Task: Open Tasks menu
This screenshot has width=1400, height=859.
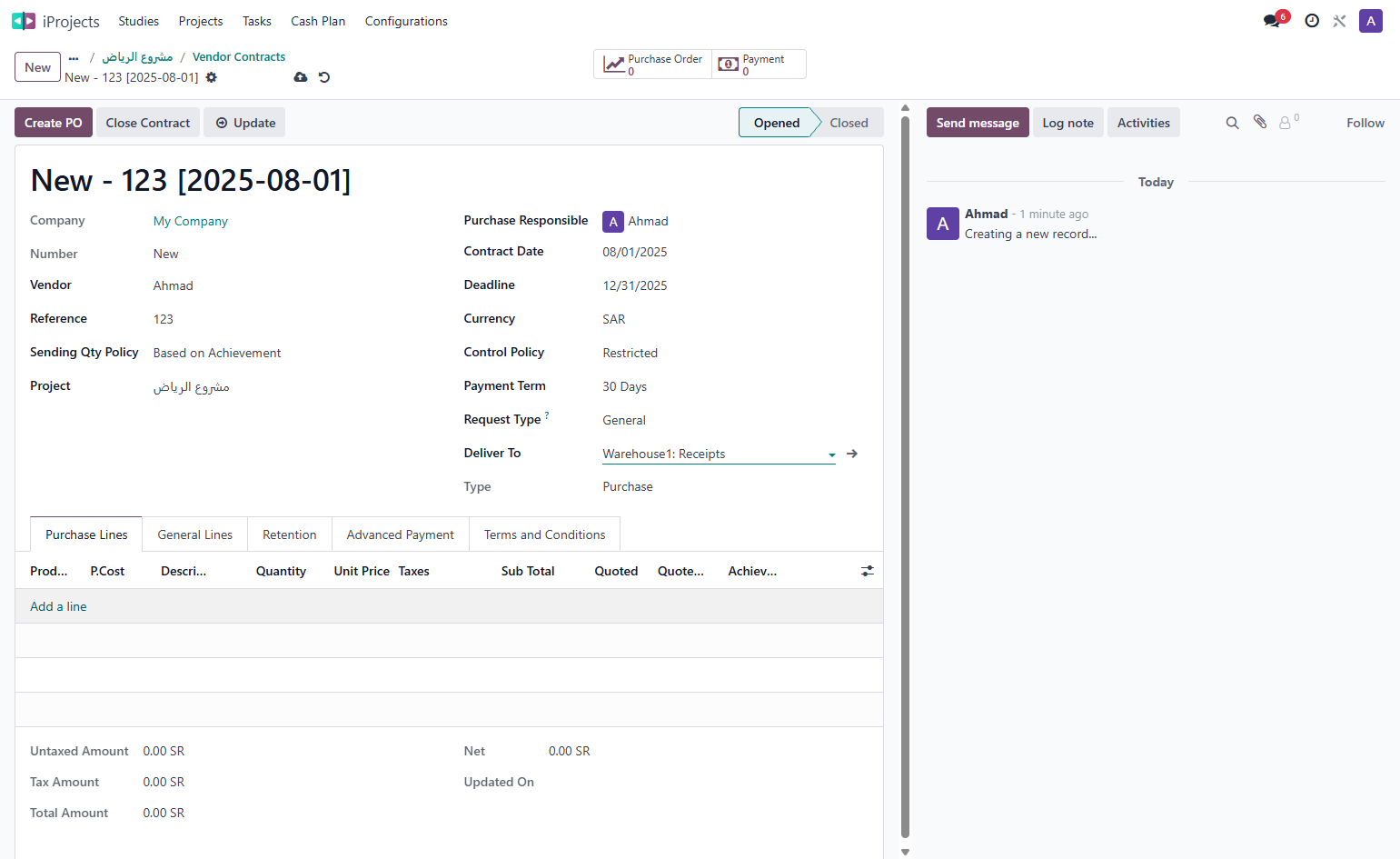Action: 257,21
